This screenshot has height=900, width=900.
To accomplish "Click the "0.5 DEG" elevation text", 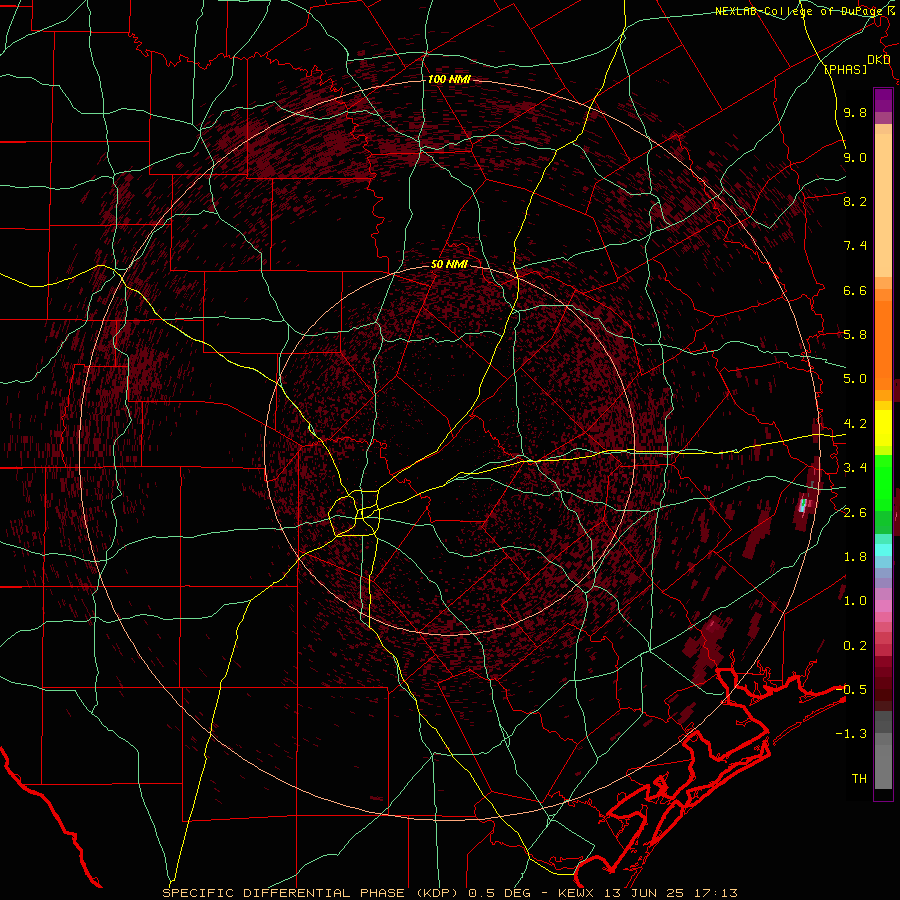I will (497, 893).
